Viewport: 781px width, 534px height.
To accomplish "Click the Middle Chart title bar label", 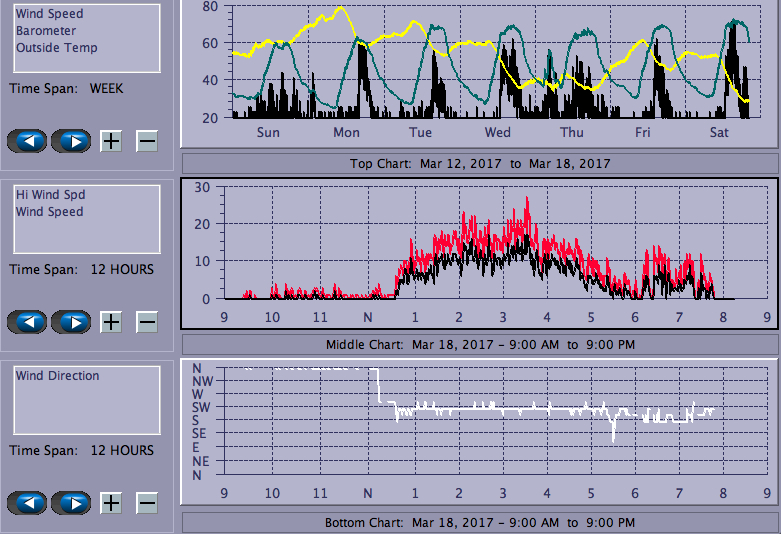I will [479, 345].
